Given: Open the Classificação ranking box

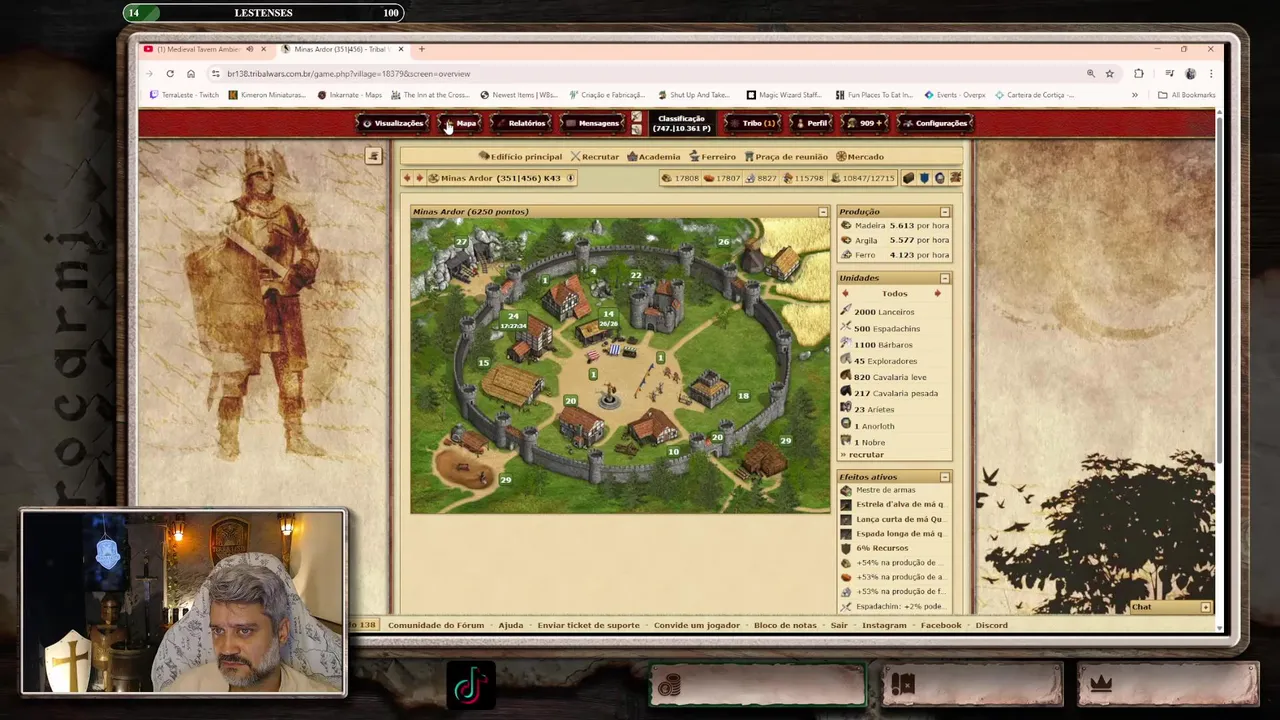Looking at the screenshot, I should (x=681, y=123).
